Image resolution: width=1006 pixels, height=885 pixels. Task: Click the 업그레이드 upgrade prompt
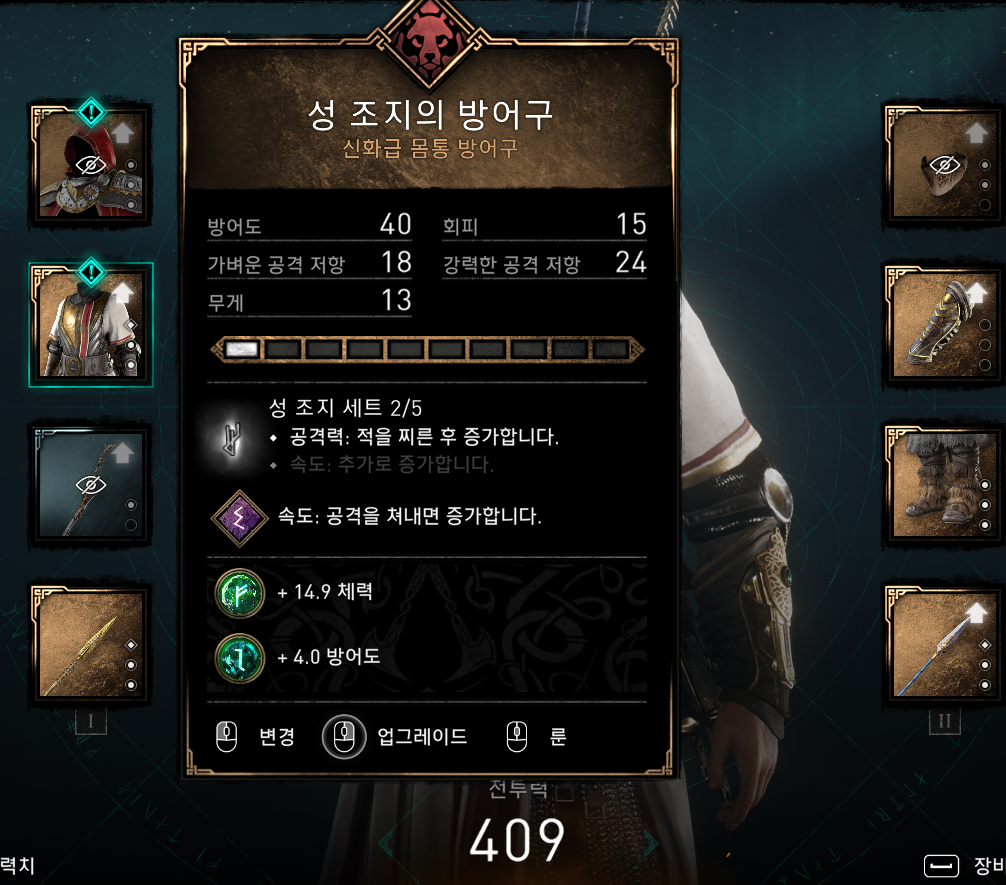[395, 737]
